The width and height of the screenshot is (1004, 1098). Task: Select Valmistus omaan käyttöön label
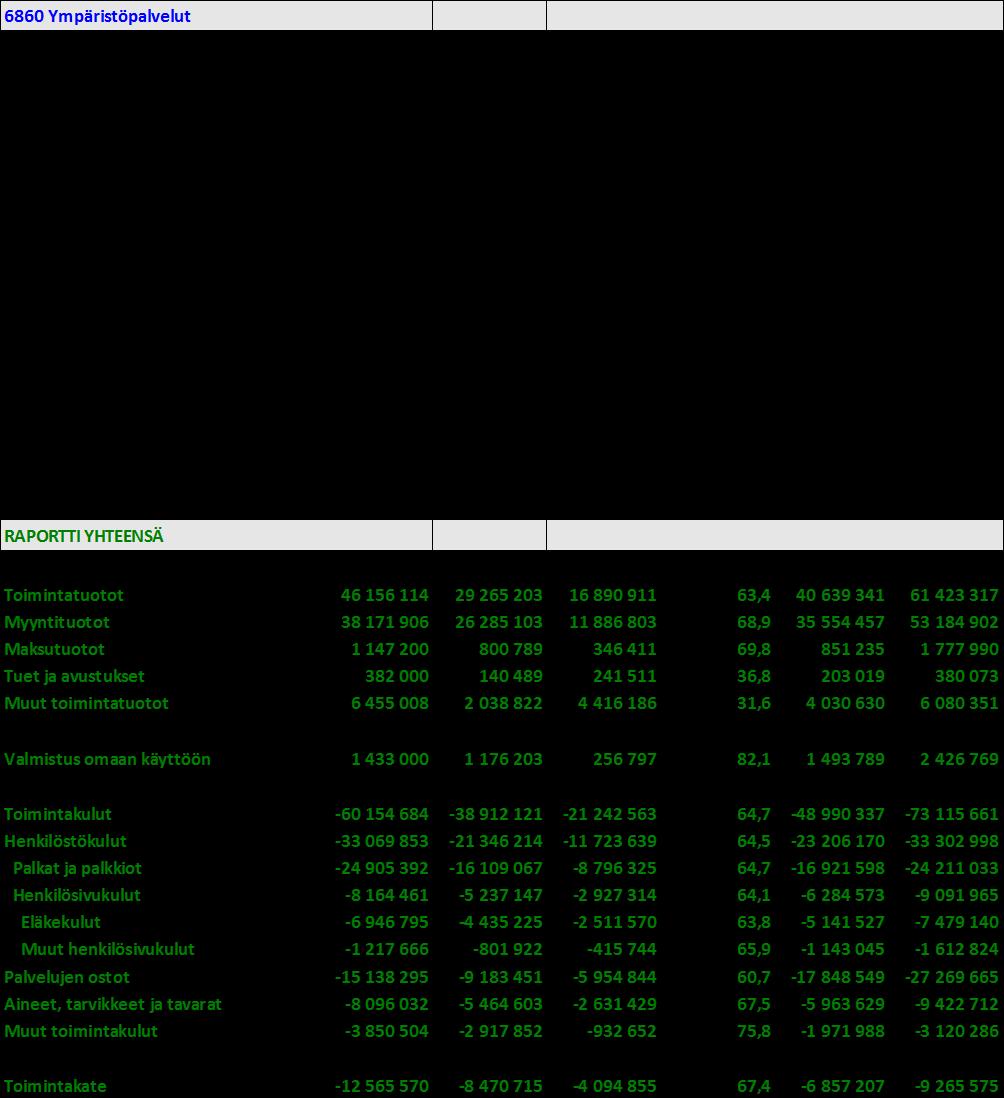(x=107, y=759)
